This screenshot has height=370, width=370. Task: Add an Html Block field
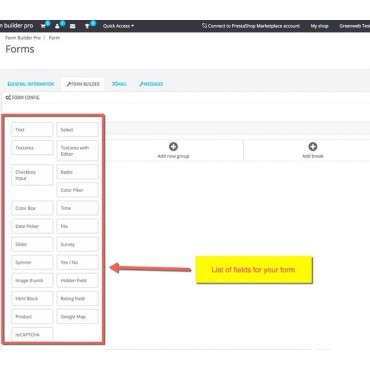[32, 298]
